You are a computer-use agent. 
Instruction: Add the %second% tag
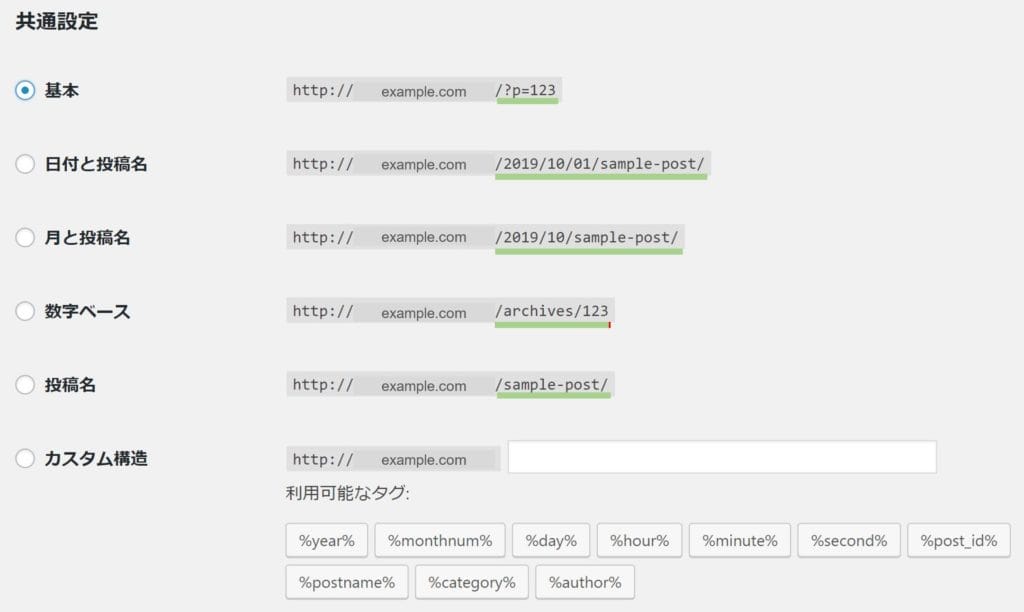coord(849,541)
